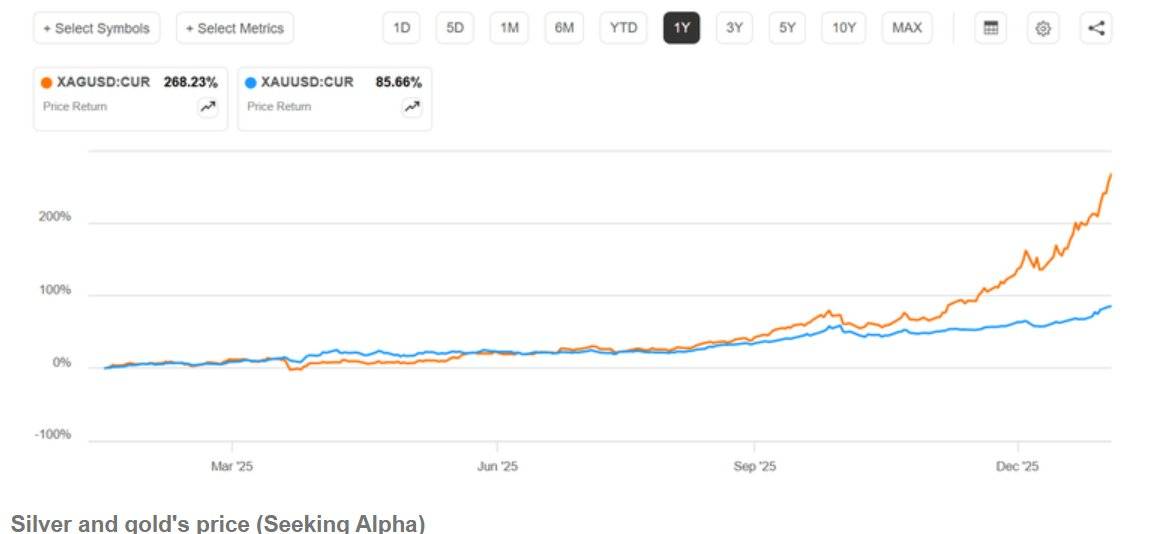1152x534 pixels.
Task: Switch chart to YTD range
Action: coord(623,28)
